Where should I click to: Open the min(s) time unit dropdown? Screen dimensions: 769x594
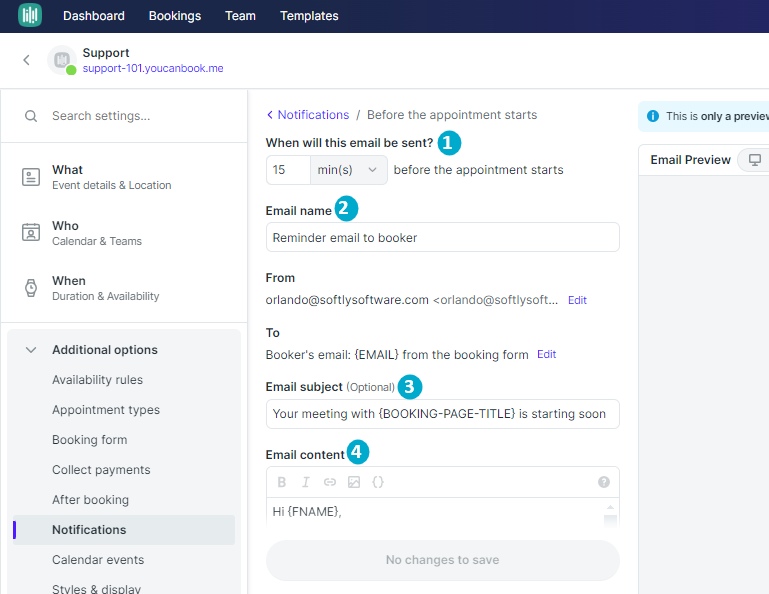[349, 170]
